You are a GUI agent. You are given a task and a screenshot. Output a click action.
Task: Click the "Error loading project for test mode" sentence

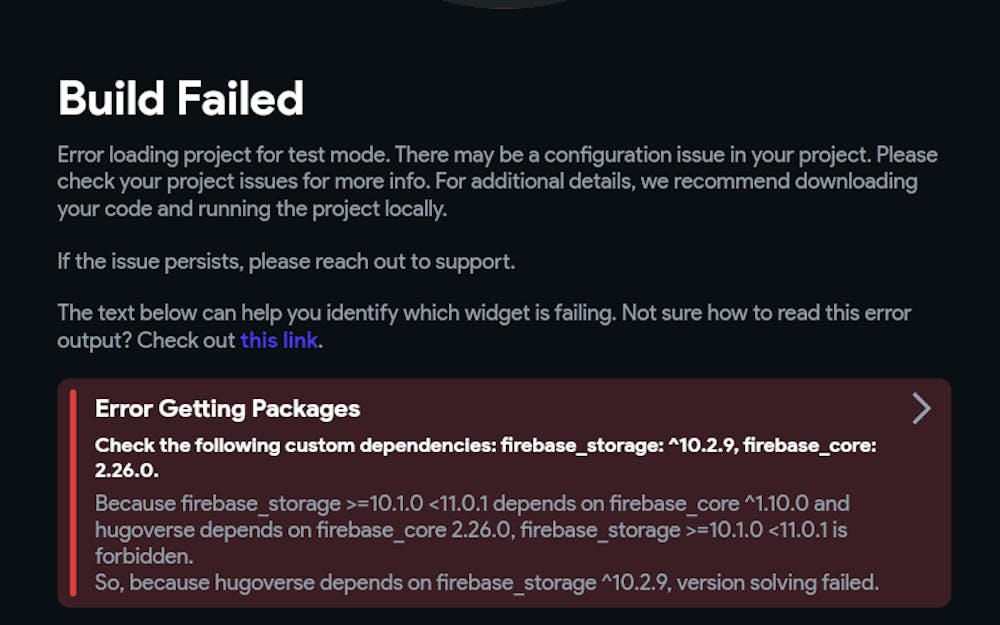[x=244, y=156]
